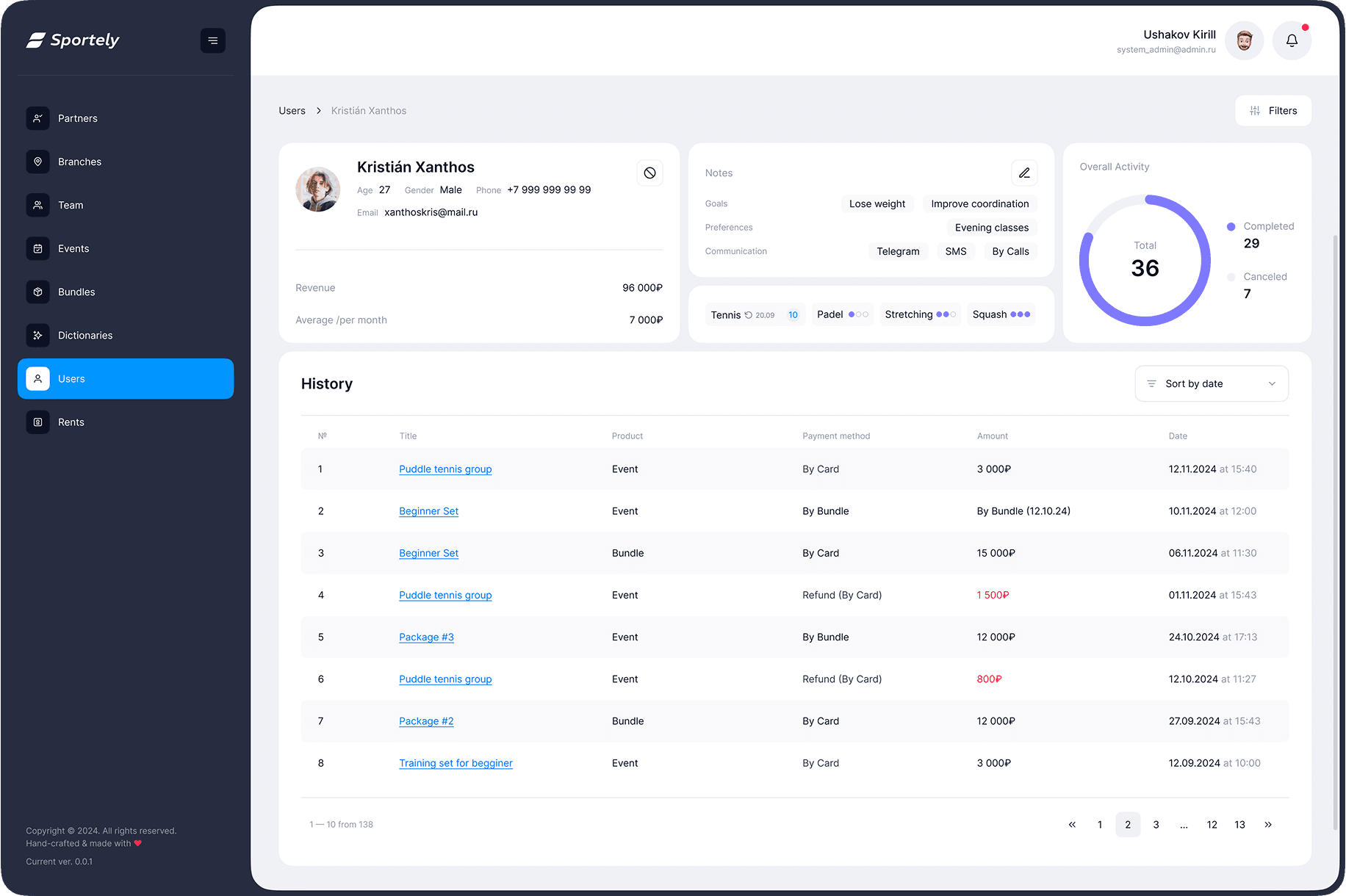The width and height of the screenshot is (1346, 896).
Task: Open Puddle tennis group in row 1
Action: [445, 469]
